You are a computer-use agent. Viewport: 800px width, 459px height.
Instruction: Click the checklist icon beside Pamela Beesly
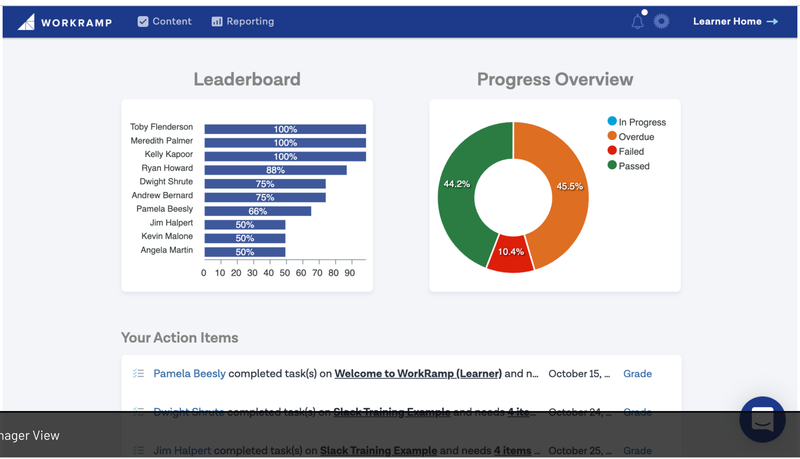[138, 373]
